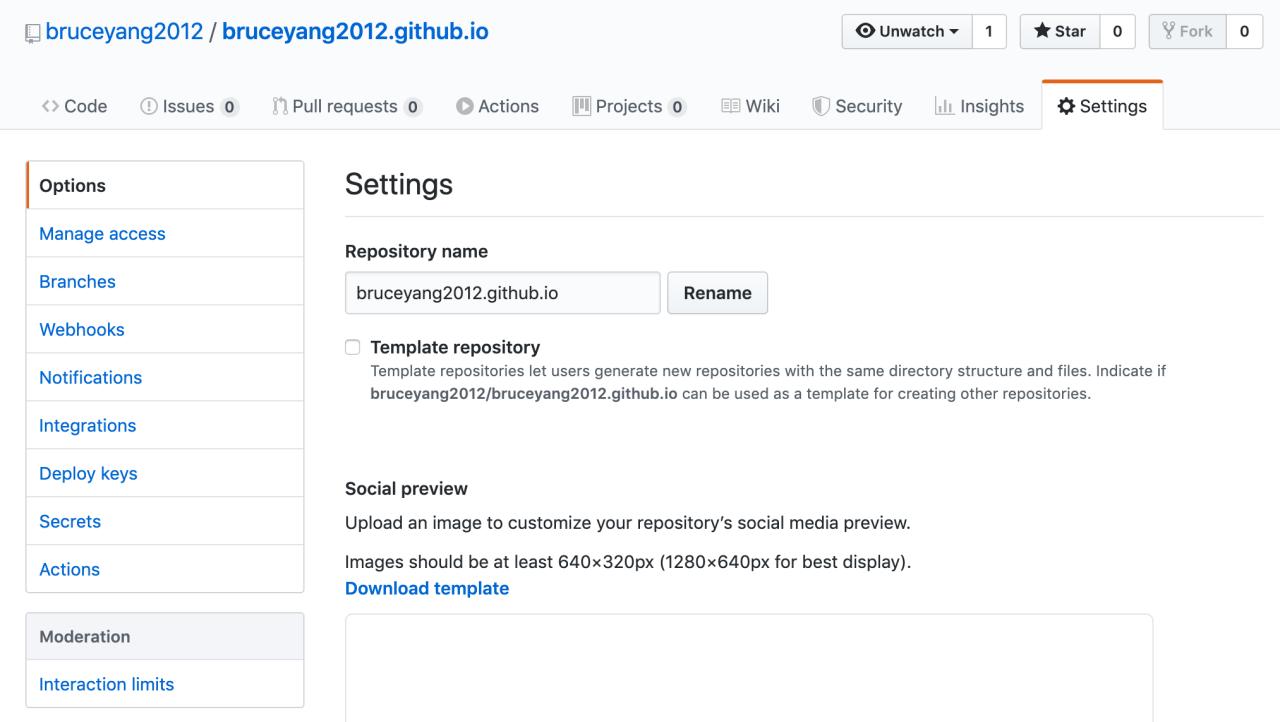The image size is (1280, 722).
Task: Click the Moderation section header
Action: tap(165, 636)
